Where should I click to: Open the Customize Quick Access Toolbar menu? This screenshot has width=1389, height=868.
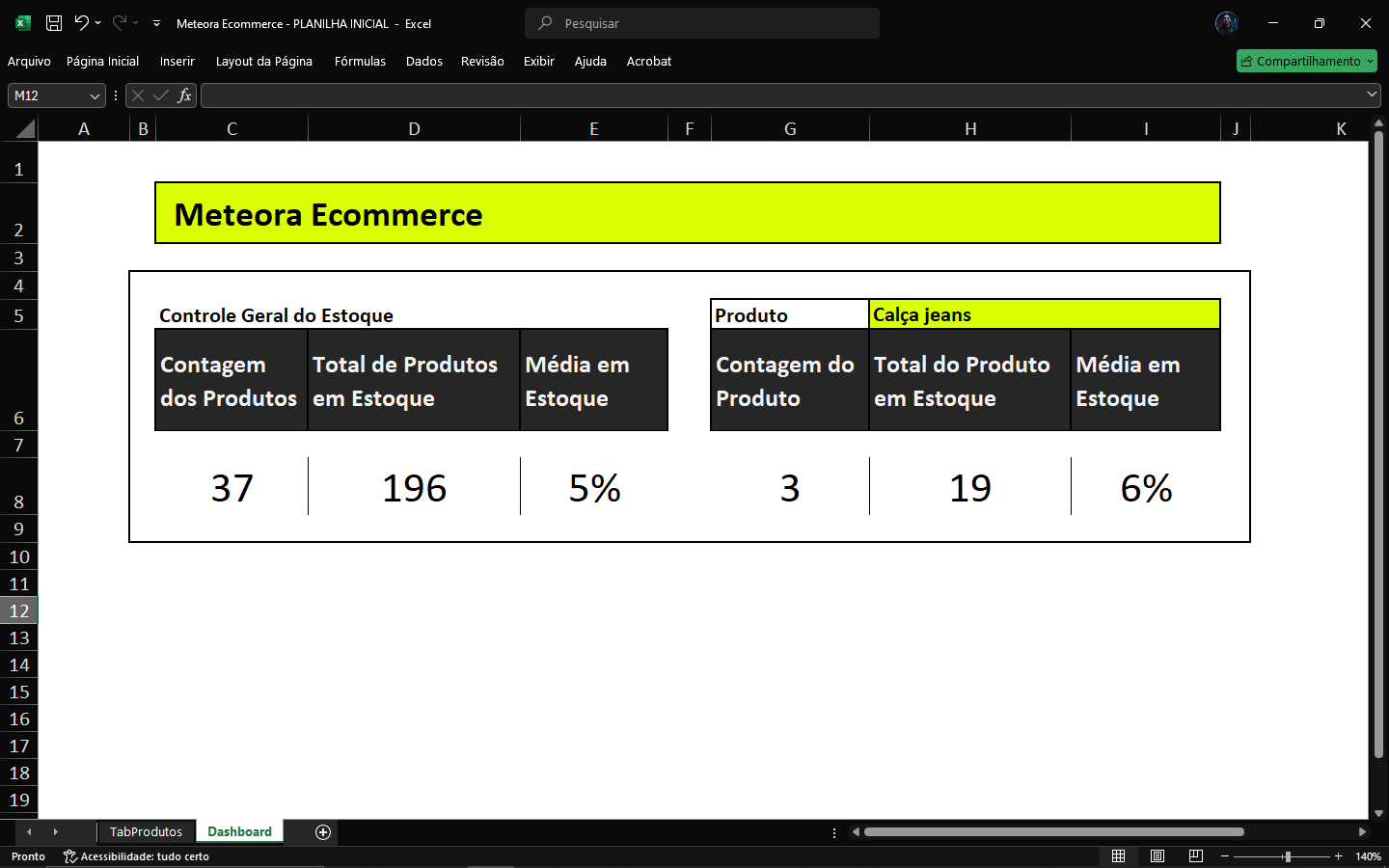coord(155,23)
